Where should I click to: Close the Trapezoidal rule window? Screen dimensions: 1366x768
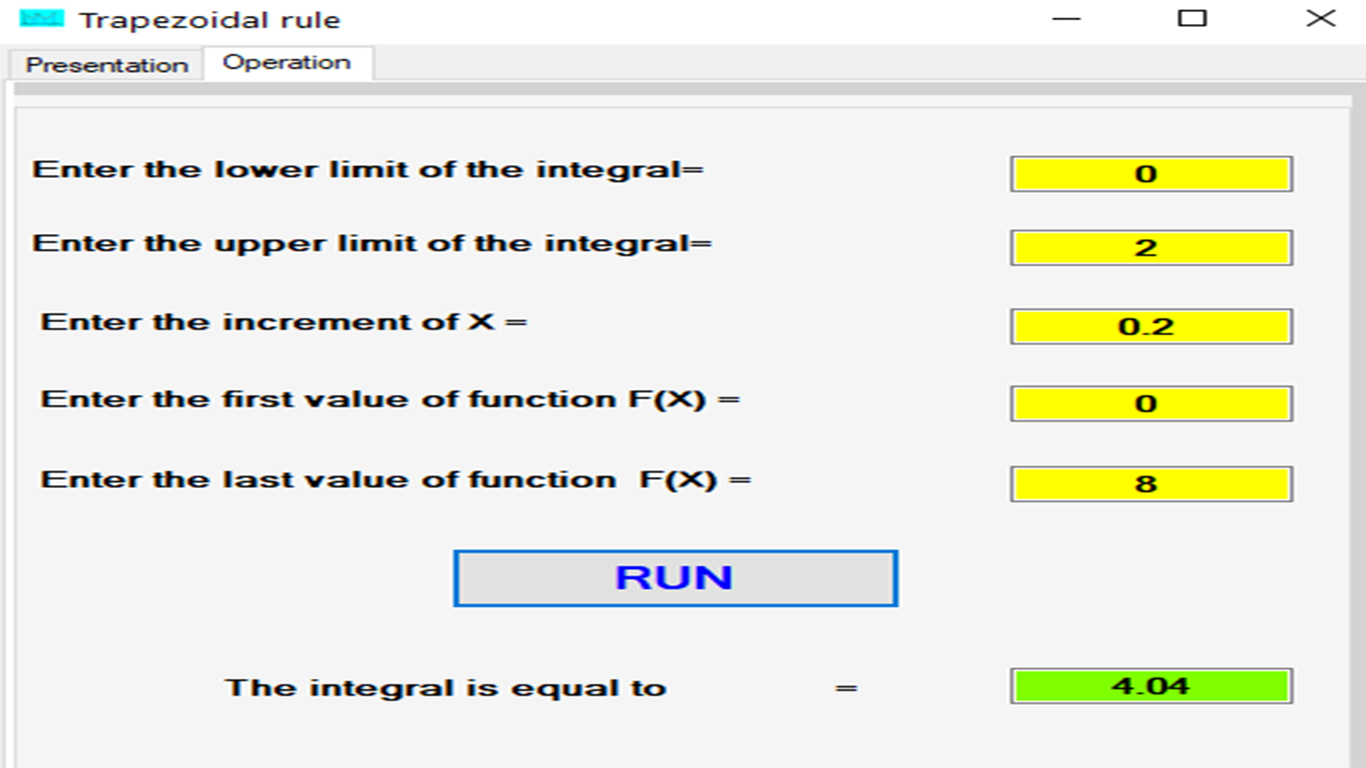1320,19
